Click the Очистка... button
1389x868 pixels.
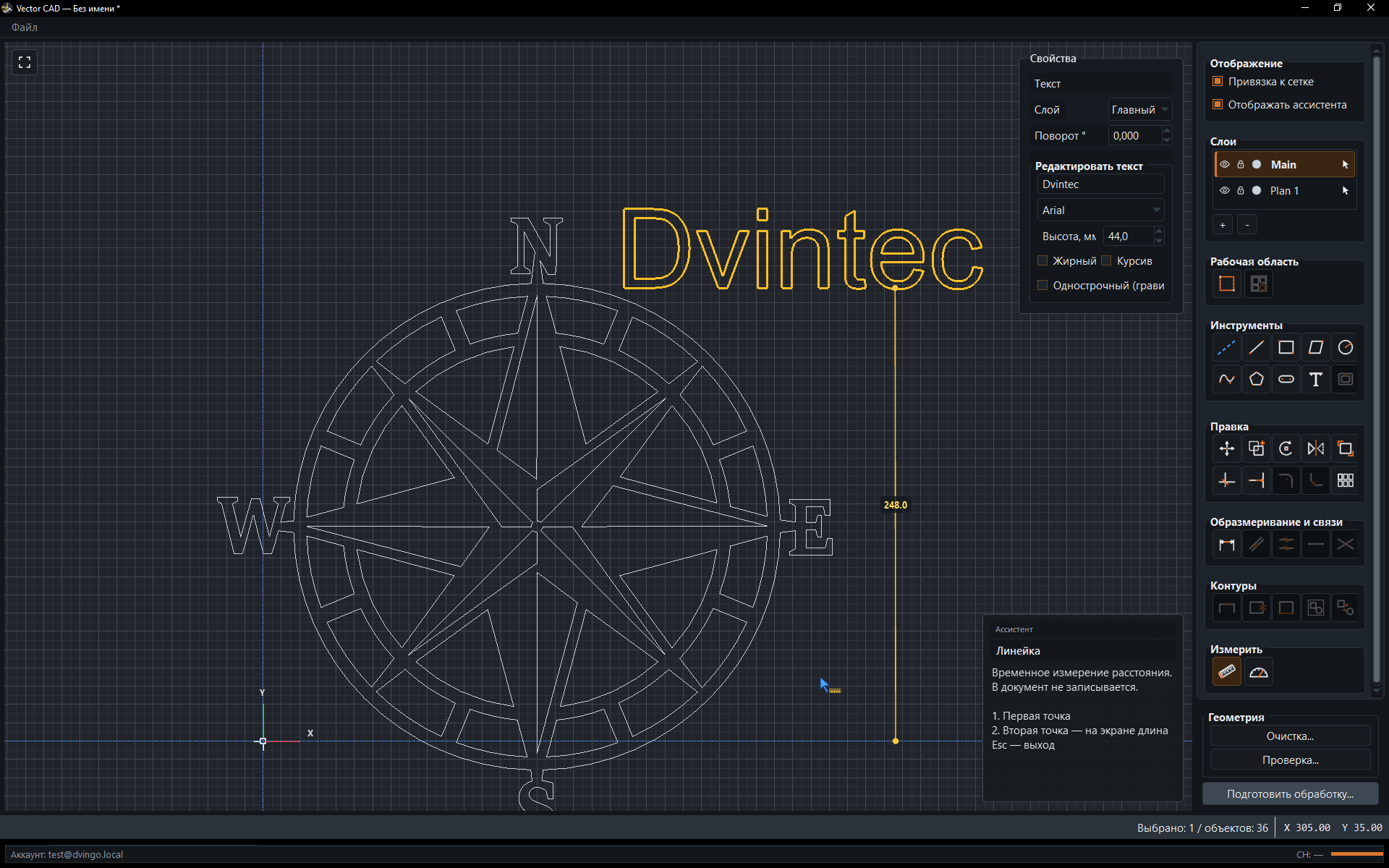click(1290, 736)
